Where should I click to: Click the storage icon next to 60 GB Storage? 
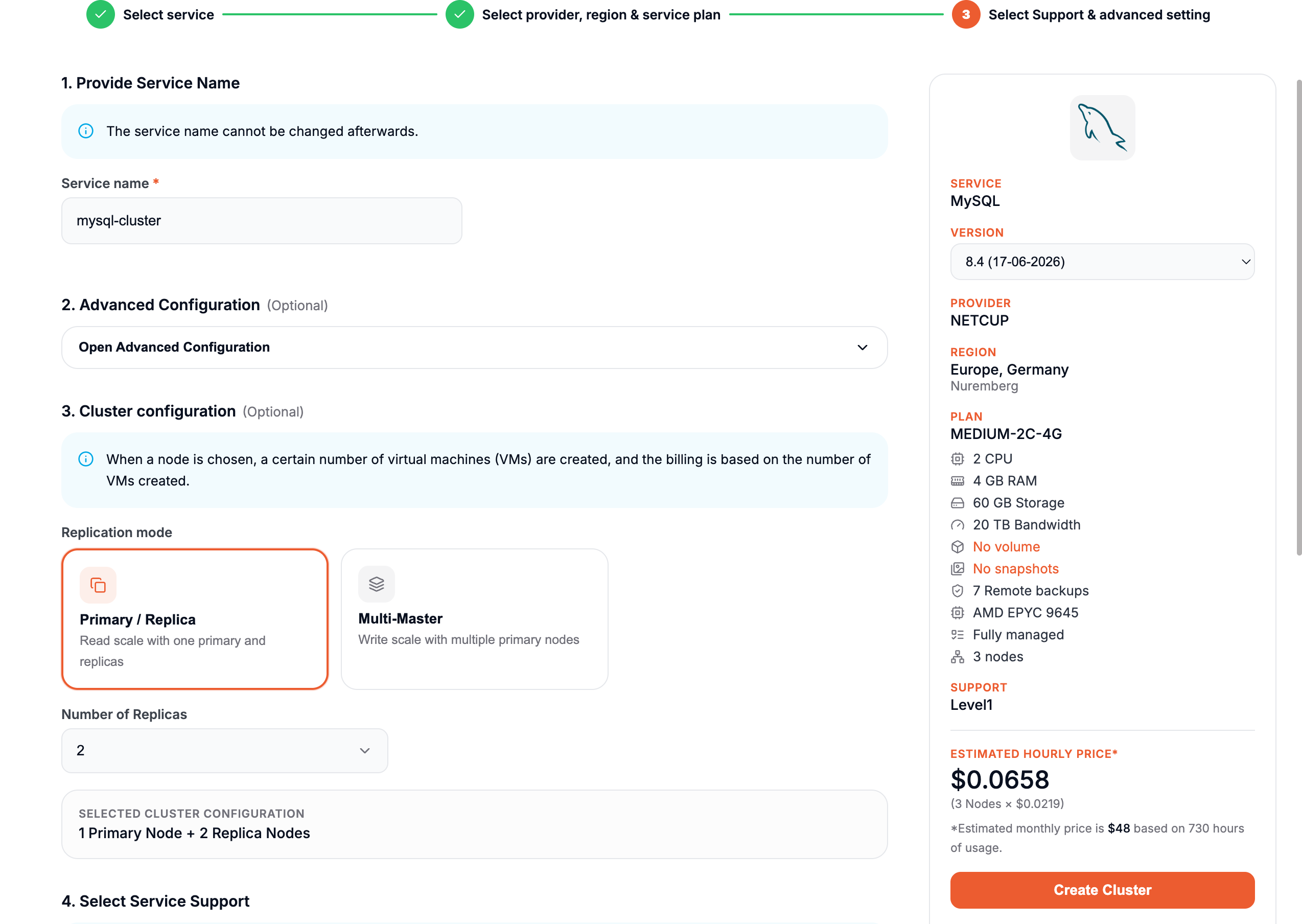click(x=957, y=503)
